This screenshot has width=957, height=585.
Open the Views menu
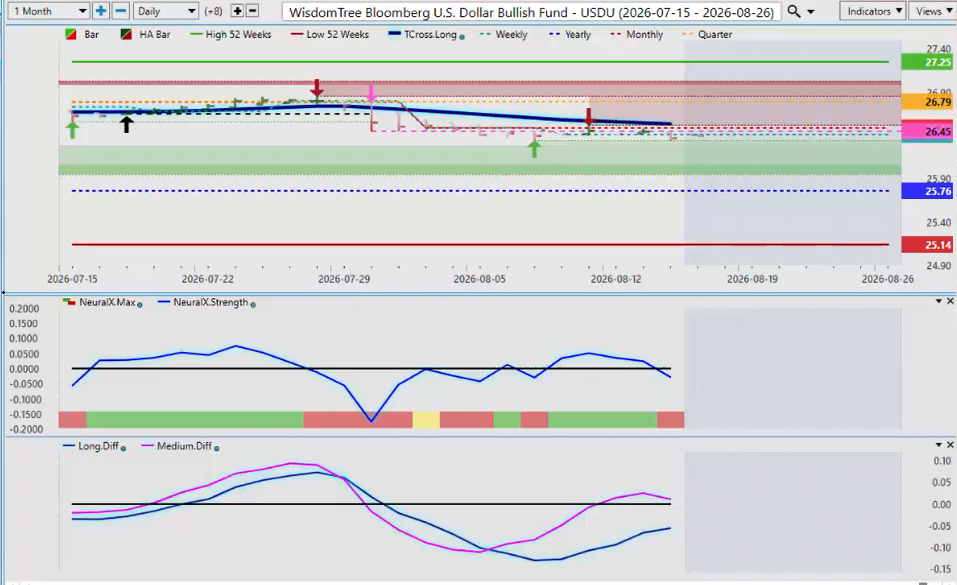[x=933, y=11]
